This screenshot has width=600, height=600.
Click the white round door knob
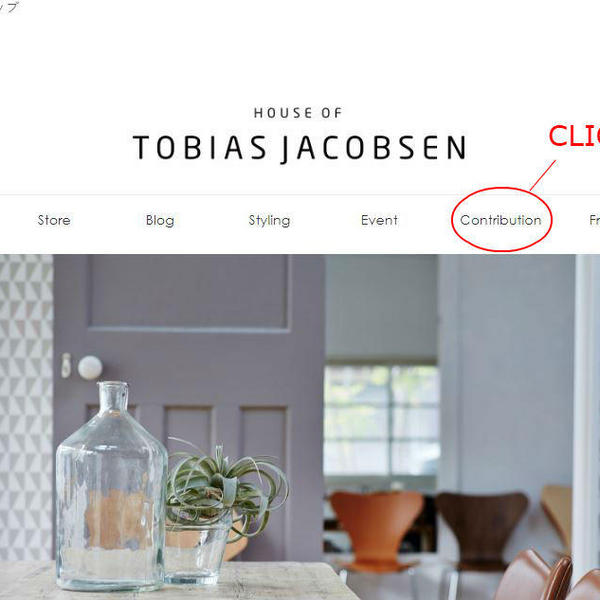[90, 367]
